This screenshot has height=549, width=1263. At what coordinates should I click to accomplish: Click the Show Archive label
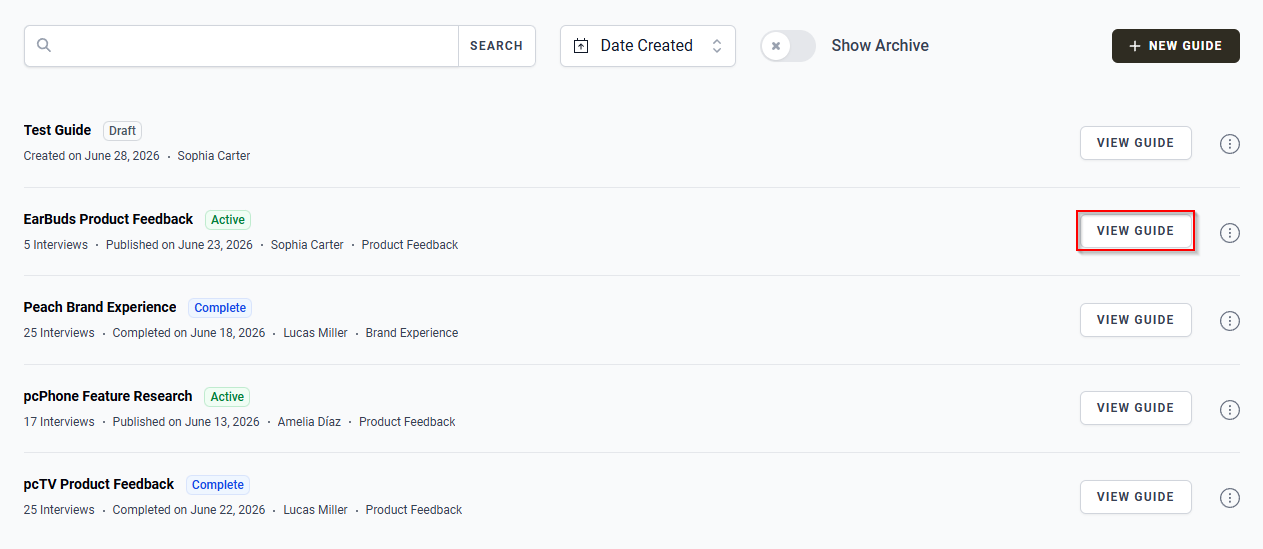coord(880,46)
